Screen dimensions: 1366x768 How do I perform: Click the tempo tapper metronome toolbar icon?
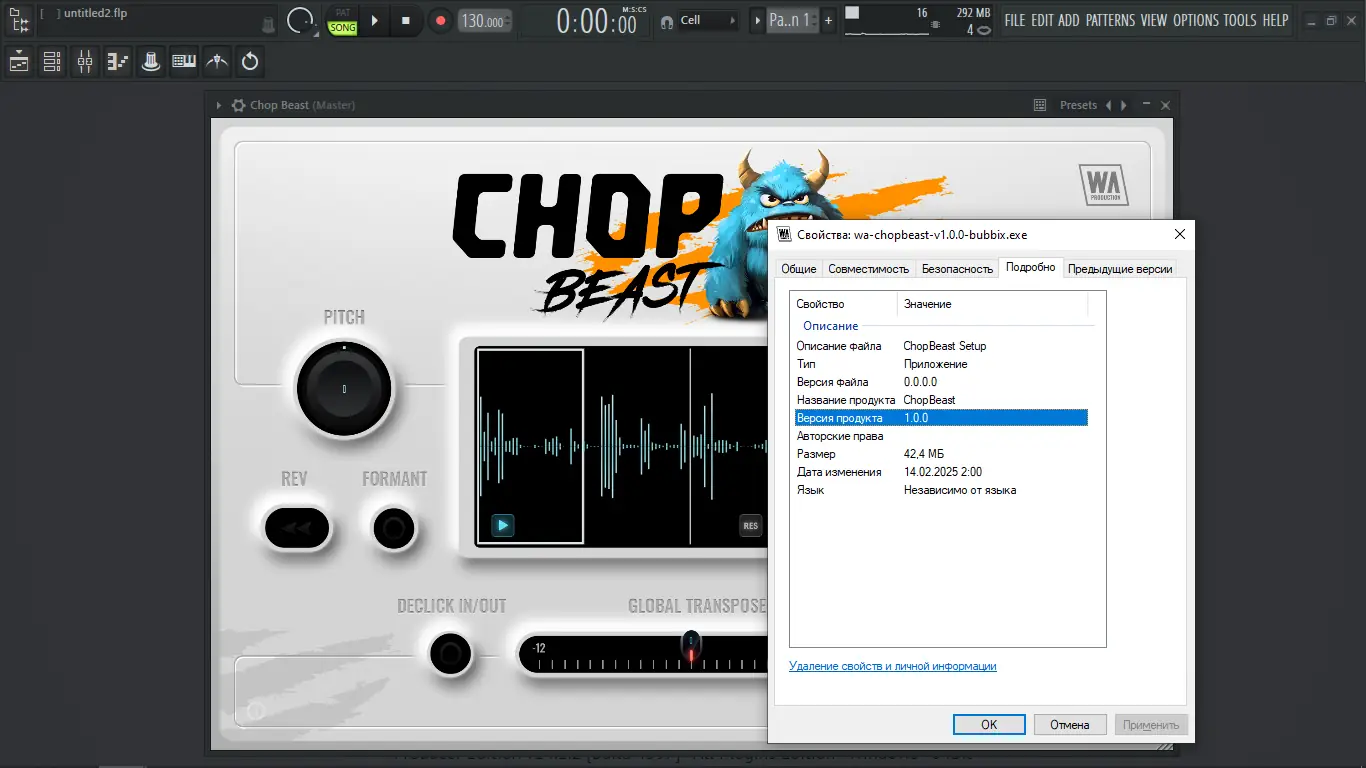217,62
